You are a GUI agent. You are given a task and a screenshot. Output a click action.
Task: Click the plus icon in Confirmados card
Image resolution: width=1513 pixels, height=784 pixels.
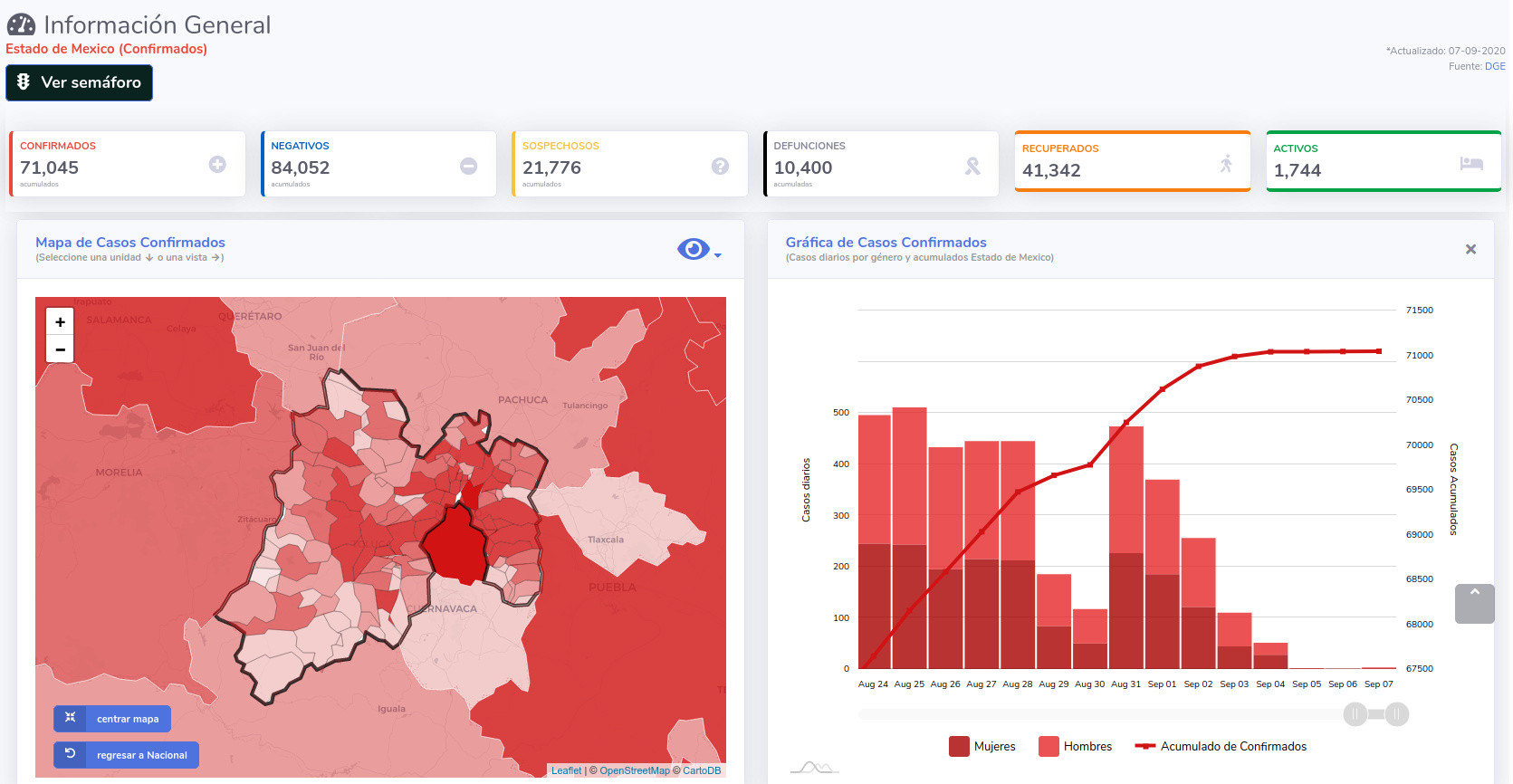click(217, 164)
